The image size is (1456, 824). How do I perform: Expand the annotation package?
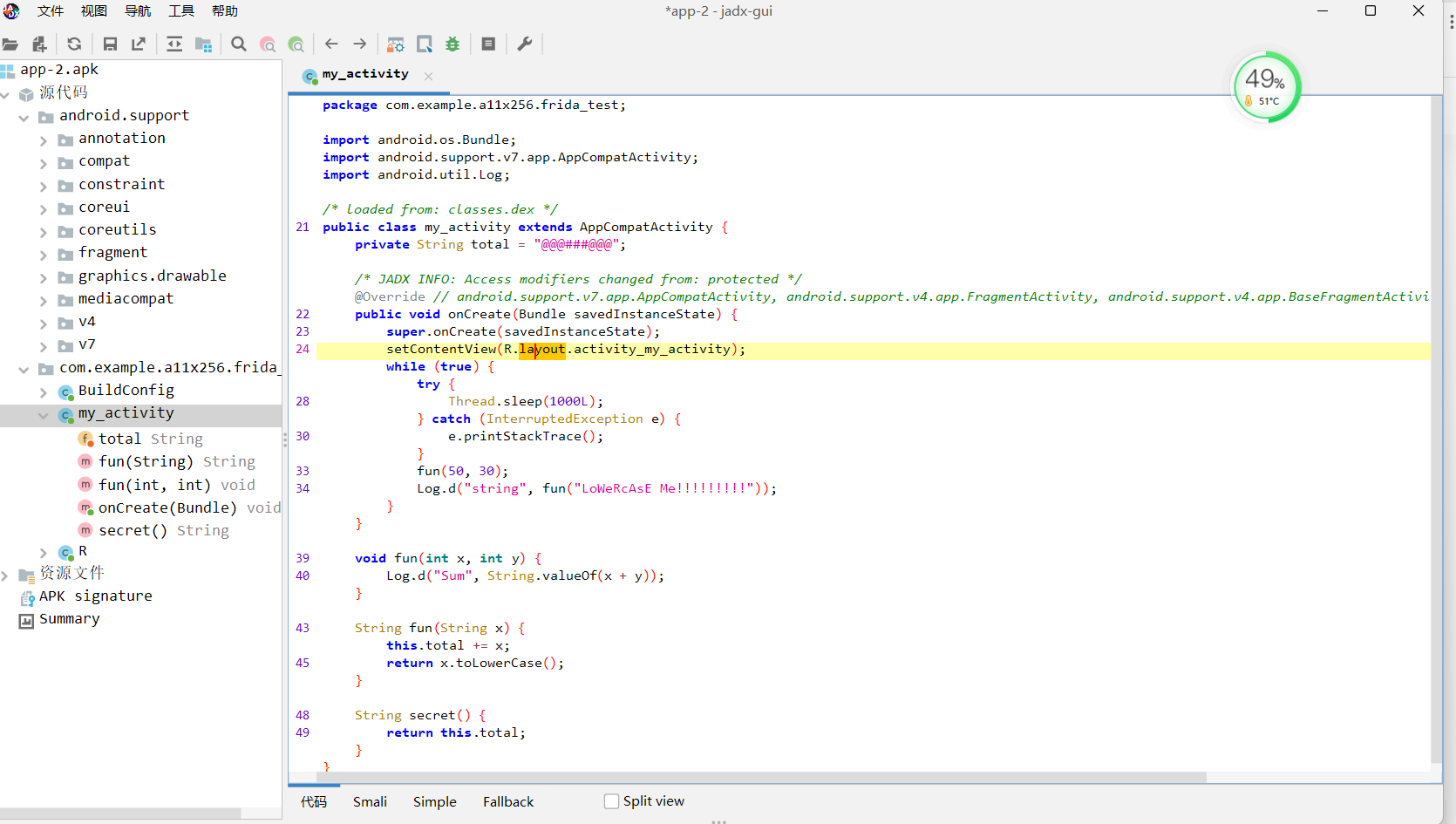pos(44,140)
